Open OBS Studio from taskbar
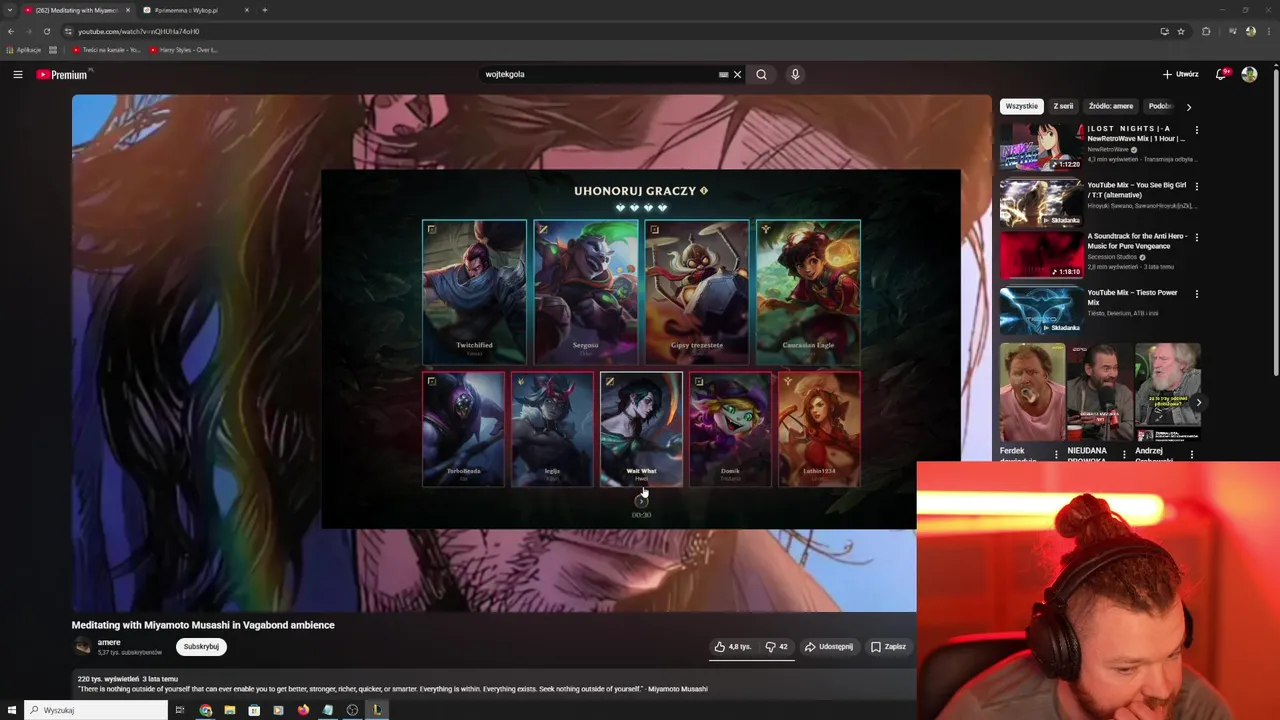 [x=352, y=710]
